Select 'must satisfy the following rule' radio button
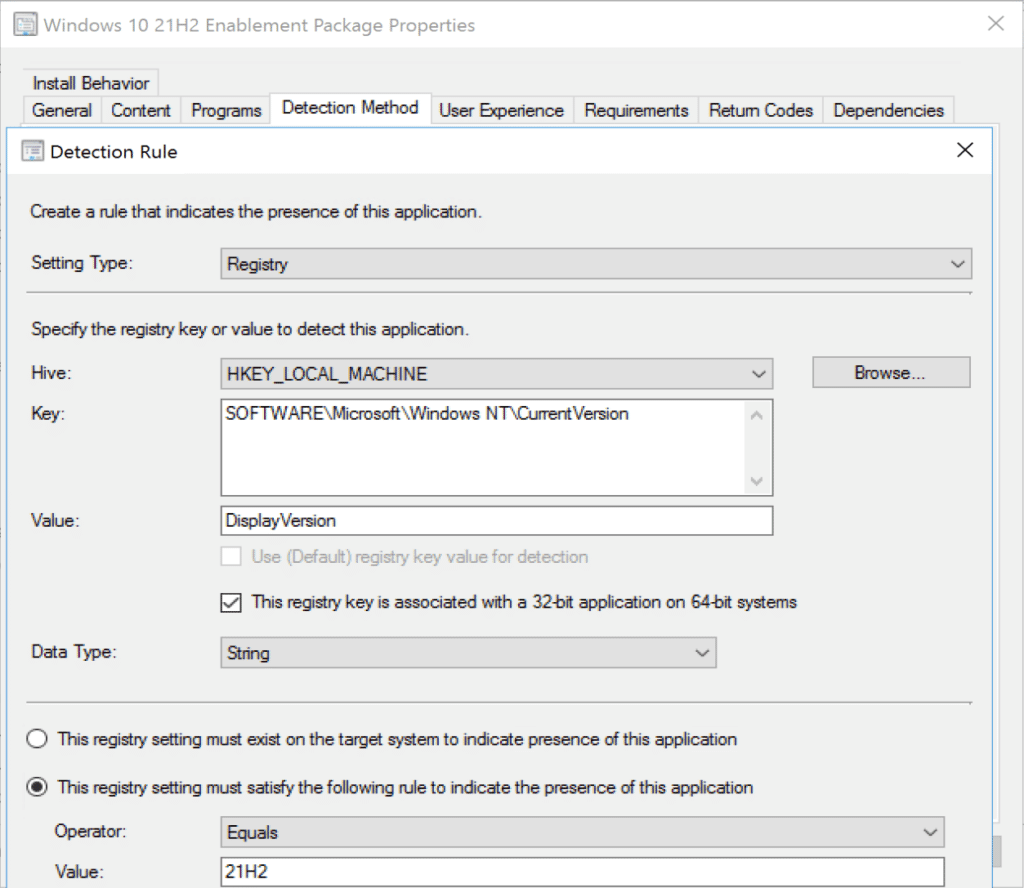 (37, 787)
